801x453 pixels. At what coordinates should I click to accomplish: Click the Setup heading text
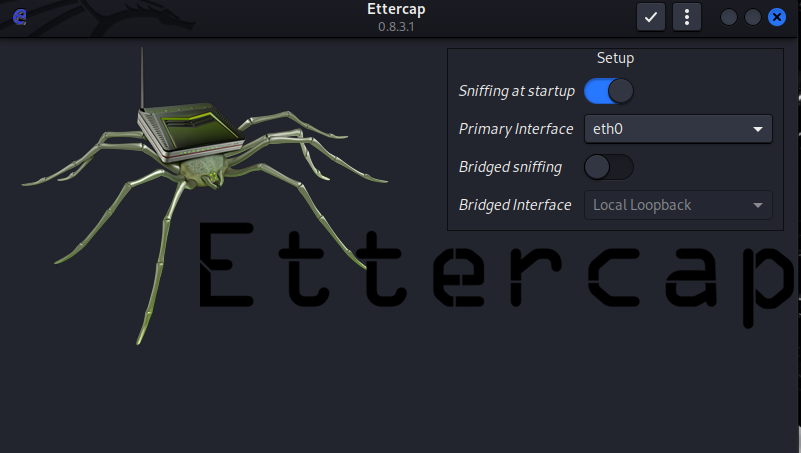615,58
